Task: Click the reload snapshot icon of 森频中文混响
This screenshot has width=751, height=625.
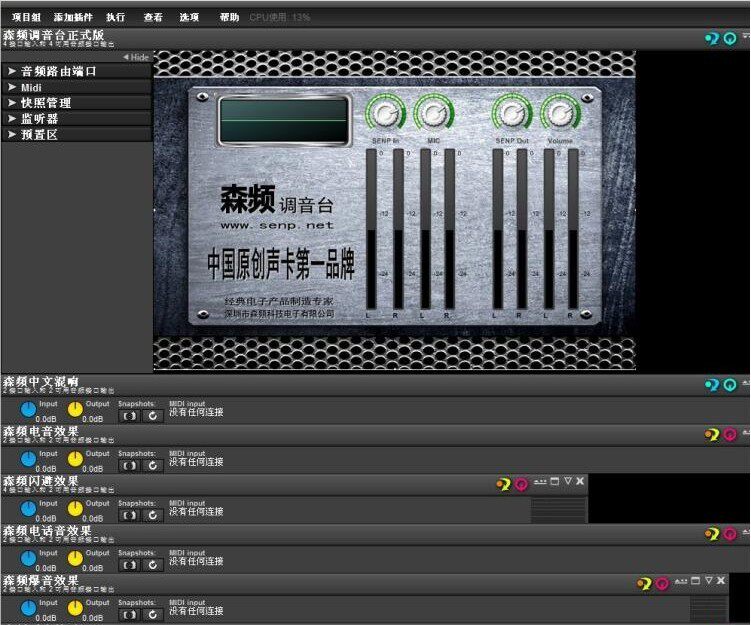Action: [152, 416]
